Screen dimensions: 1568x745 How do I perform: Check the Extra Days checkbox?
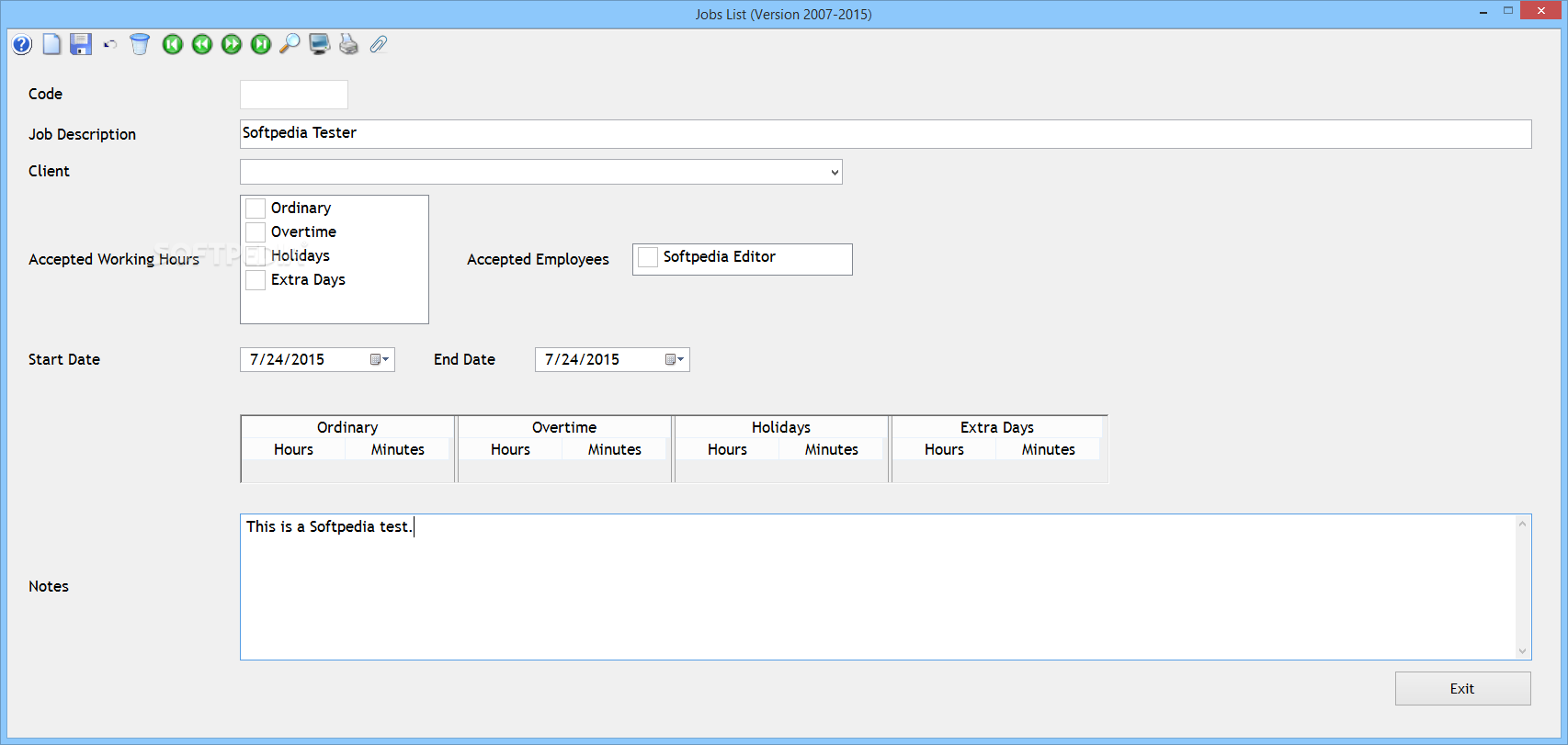(256, 280)
